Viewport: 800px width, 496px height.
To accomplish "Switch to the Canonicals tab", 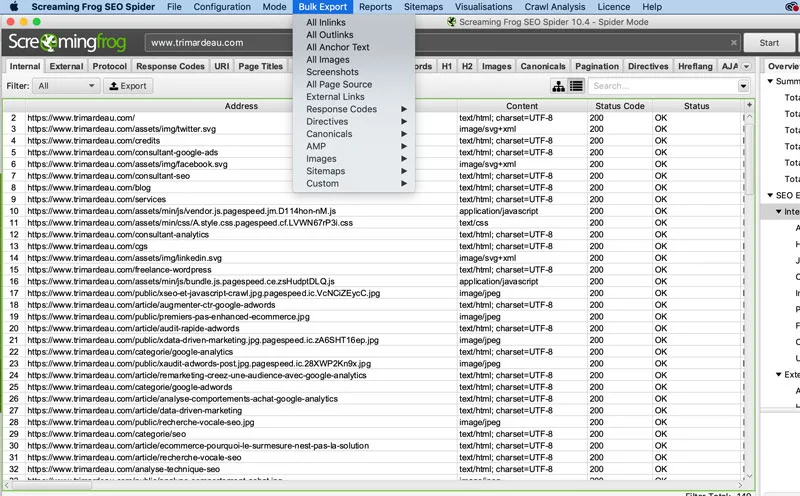I will (x=543, y=66).
